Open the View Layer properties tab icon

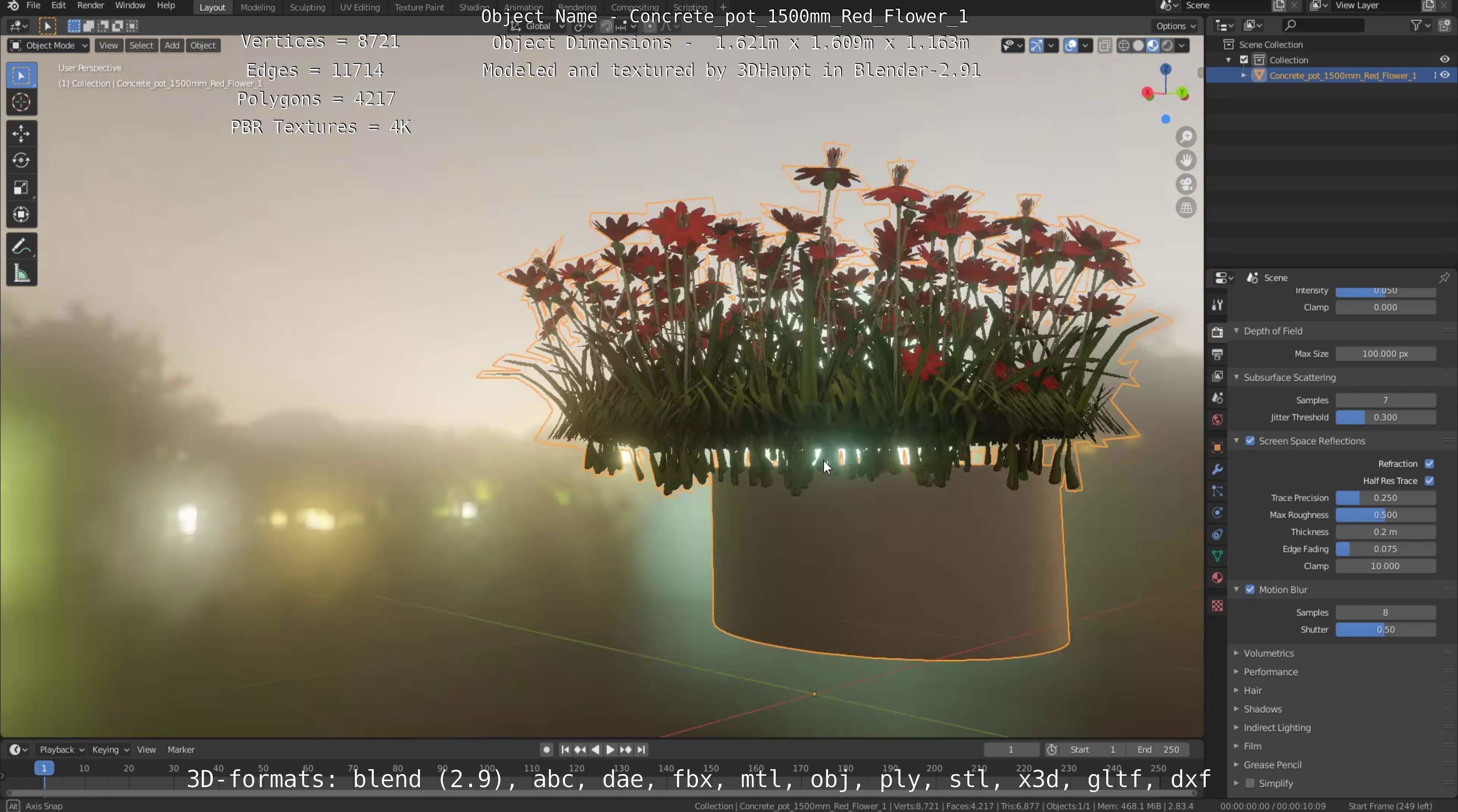pos(1218,376)
